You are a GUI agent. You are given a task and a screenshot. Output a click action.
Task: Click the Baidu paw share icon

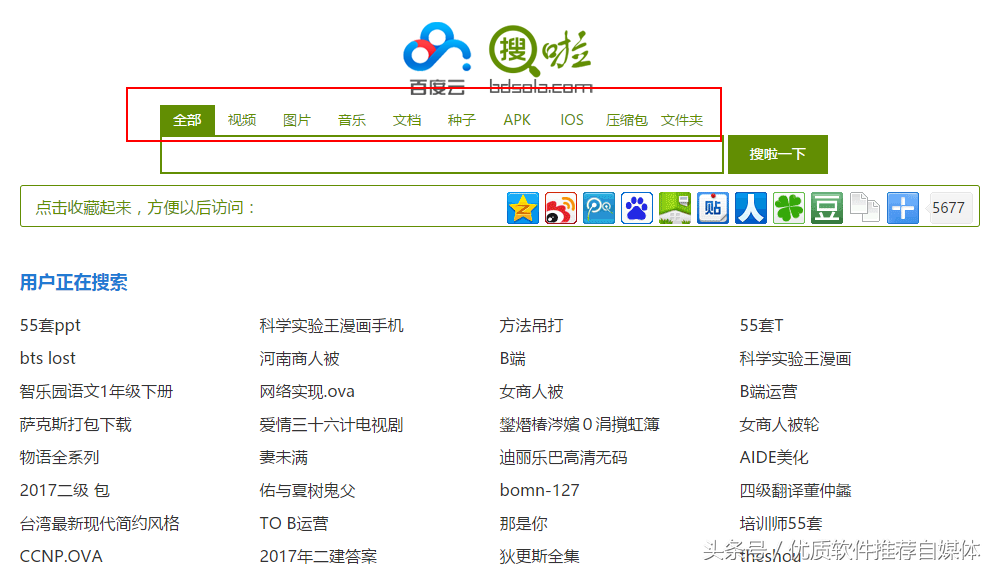[x=637, y=208]
